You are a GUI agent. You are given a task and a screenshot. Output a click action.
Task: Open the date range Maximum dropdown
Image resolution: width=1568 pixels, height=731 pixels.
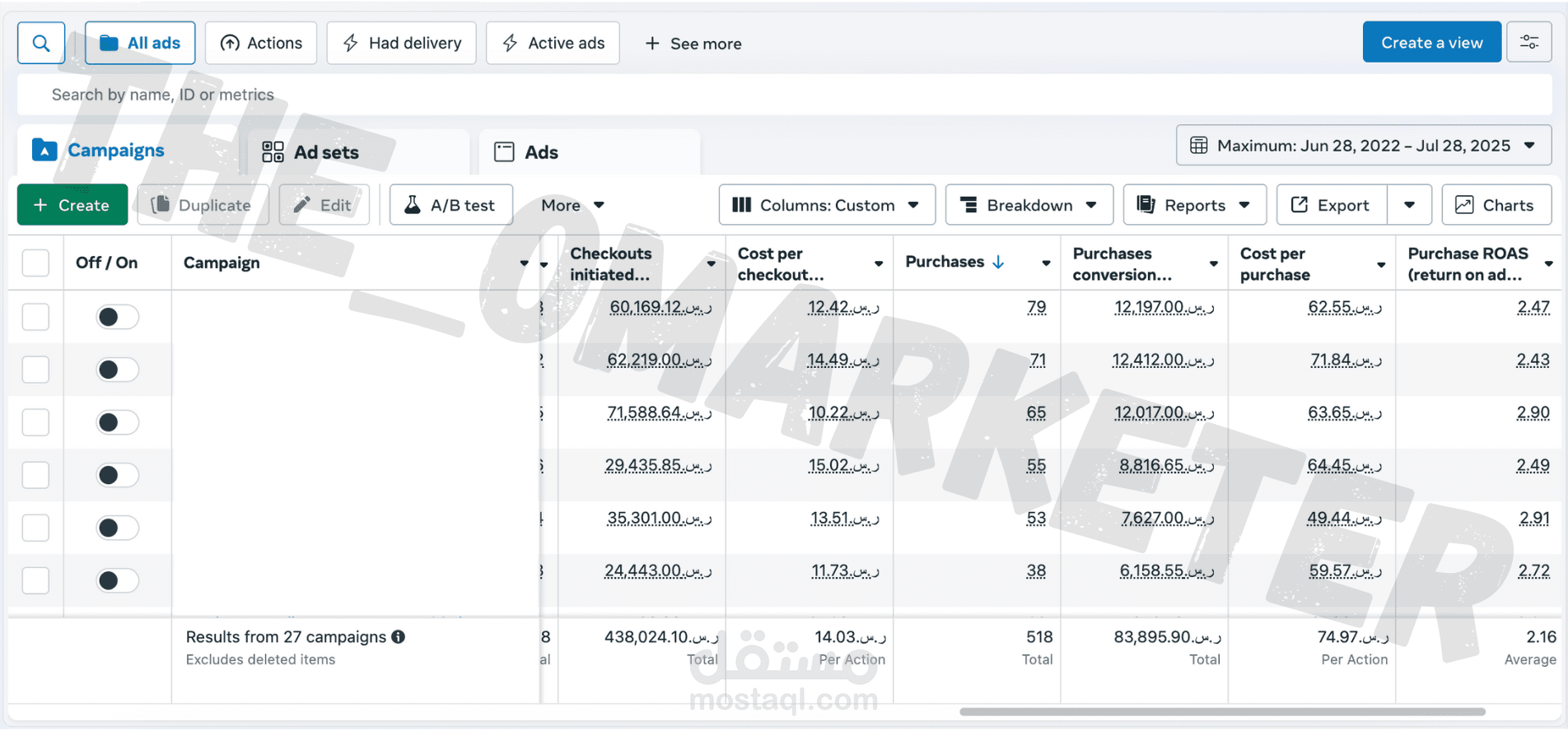[1364, 146]
